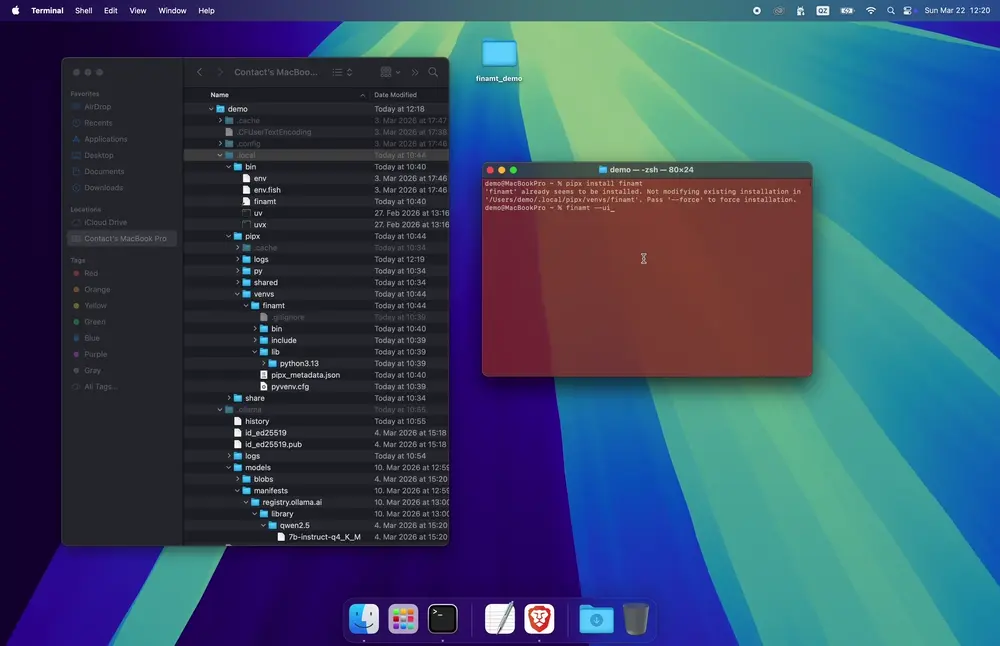Screen dimensions: 1000x646
Task: Open the Window menu in menu bar
Action: 172,10
